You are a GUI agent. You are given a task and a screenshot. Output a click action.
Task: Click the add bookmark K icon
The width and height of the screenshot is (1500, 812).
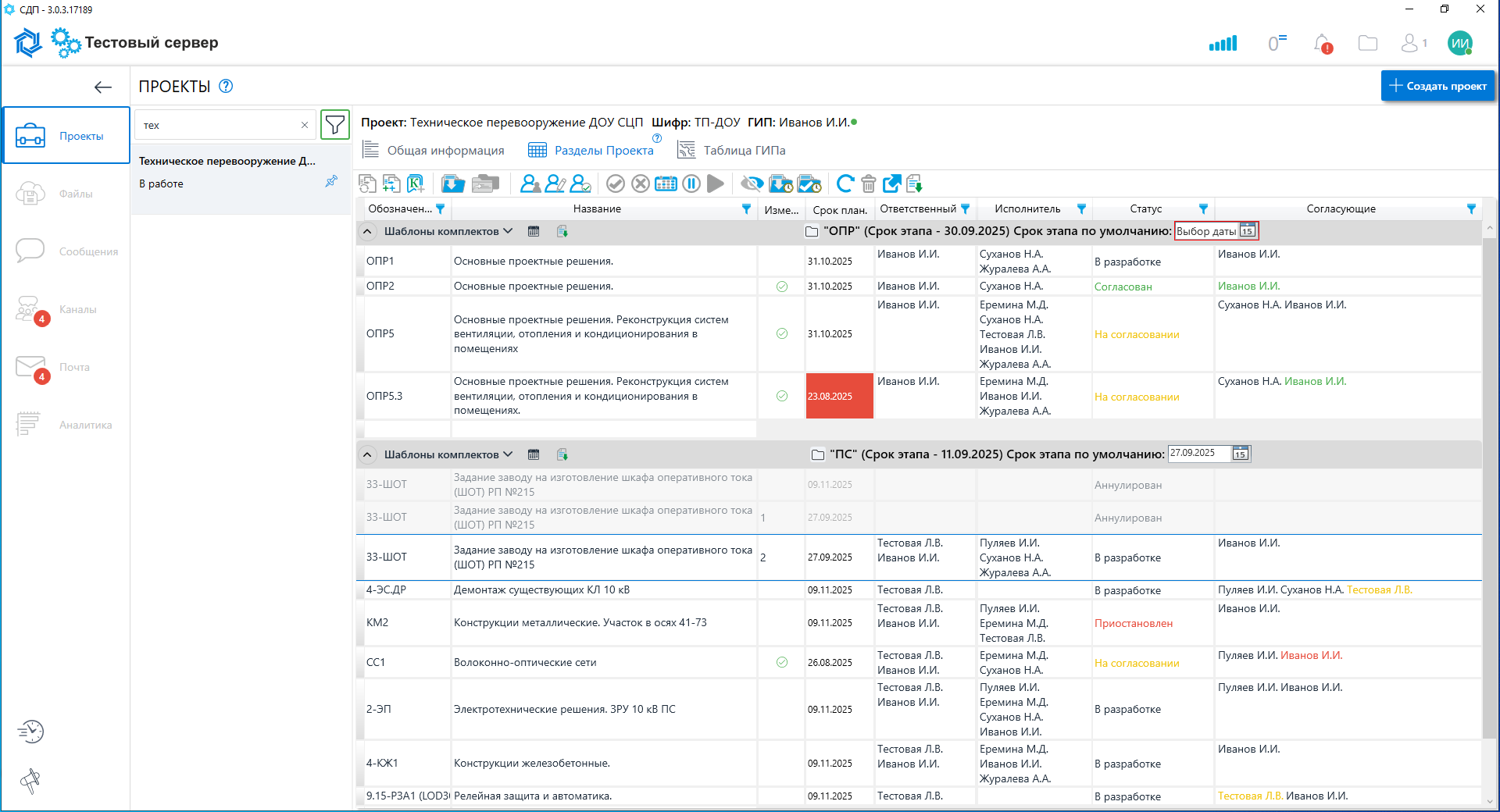pos(416,183)
